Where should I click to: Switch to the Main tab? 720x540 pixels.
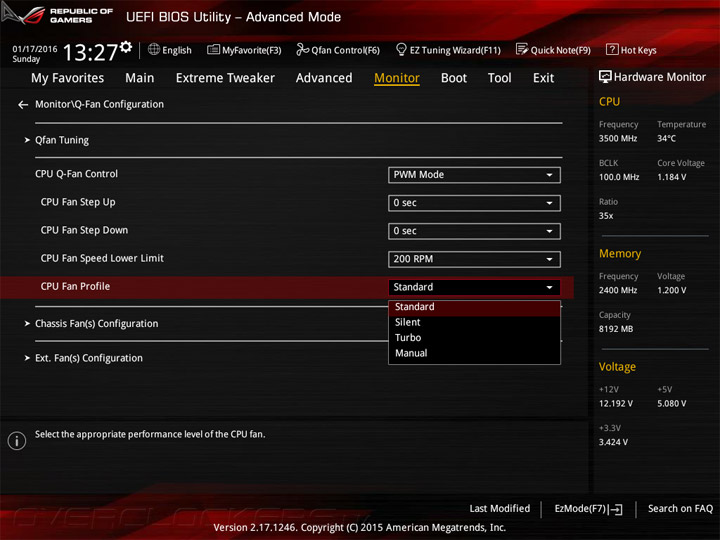(x=140, y=78)
